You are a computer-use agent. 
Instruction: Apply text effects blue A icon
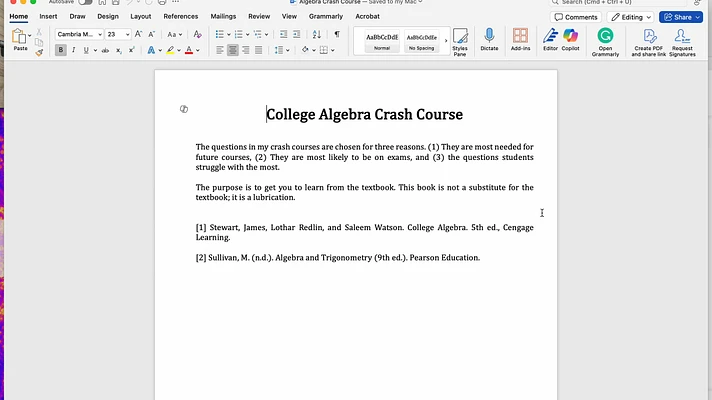[151, 50]
